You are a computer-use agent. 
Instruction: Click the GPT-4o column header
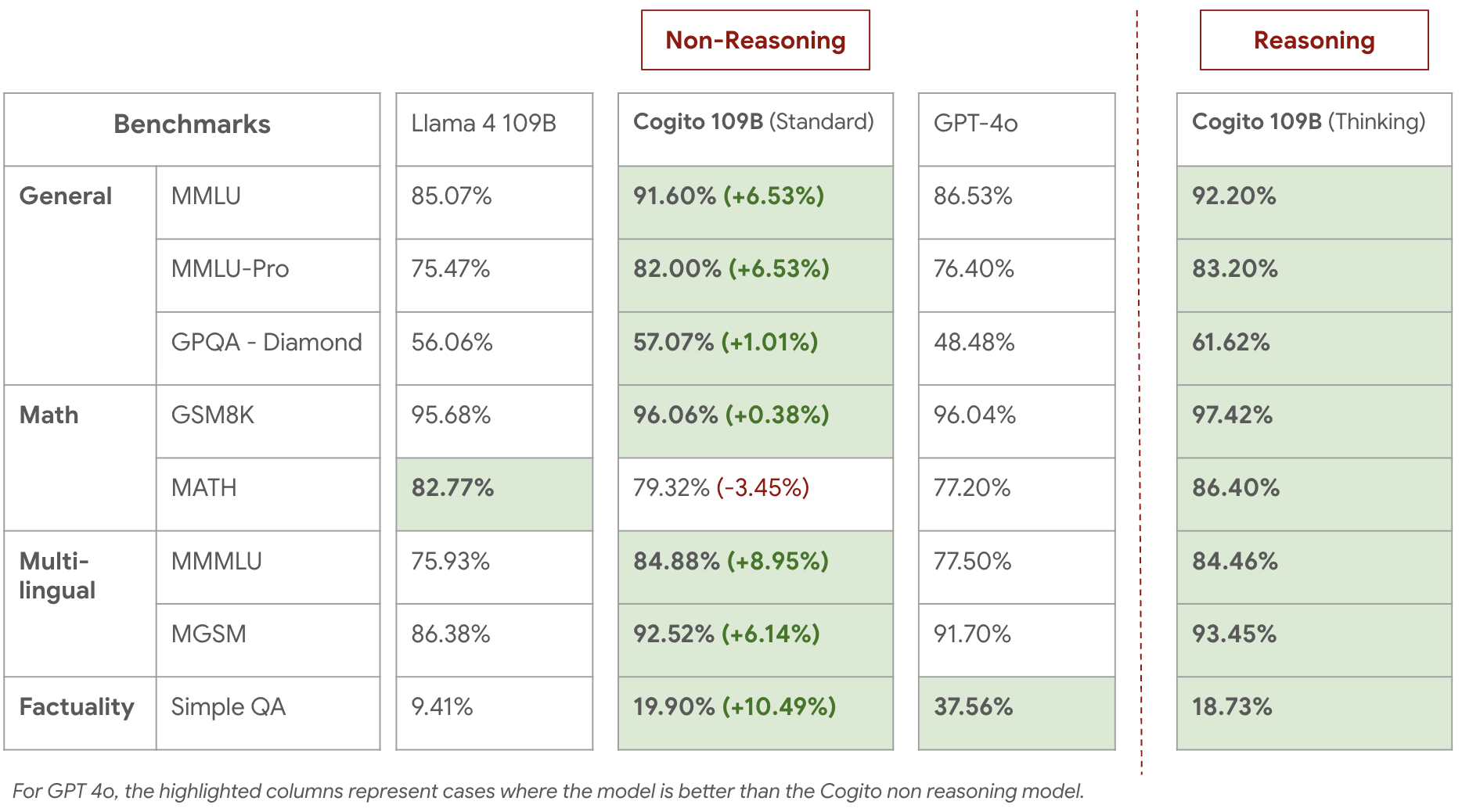pos(1016,124)
